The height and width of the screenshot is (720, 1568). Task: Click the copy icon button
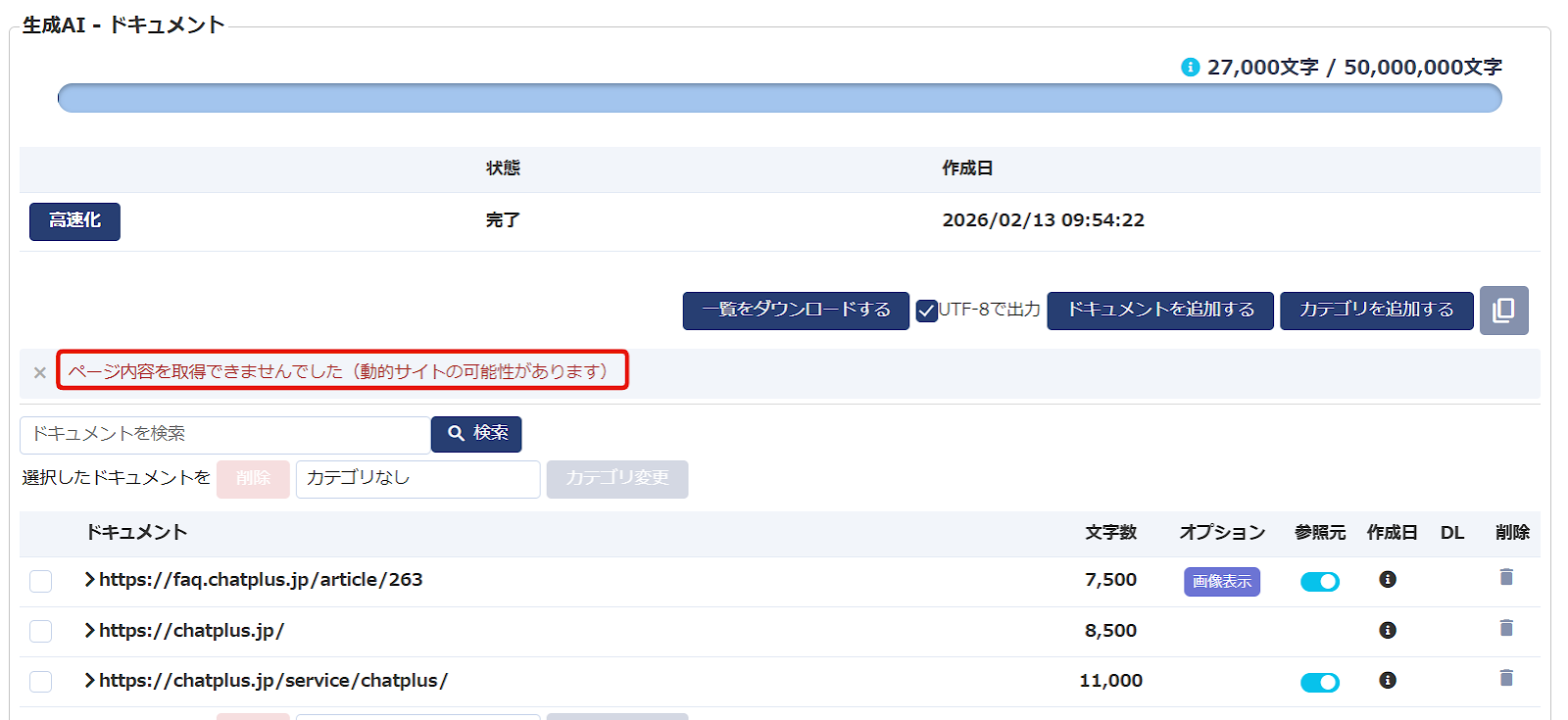tap(1503, 311)
